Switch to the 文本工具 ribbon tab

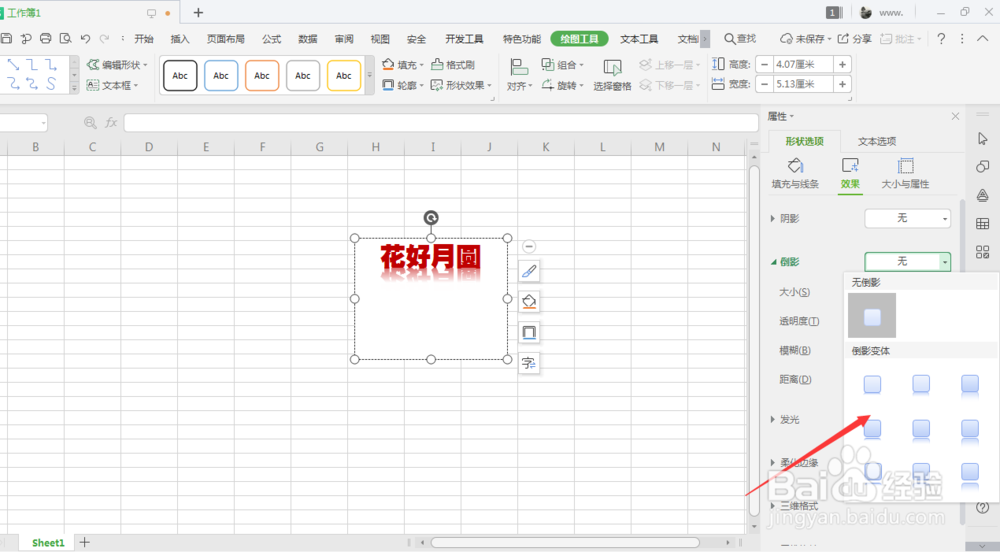pos(639,39)
